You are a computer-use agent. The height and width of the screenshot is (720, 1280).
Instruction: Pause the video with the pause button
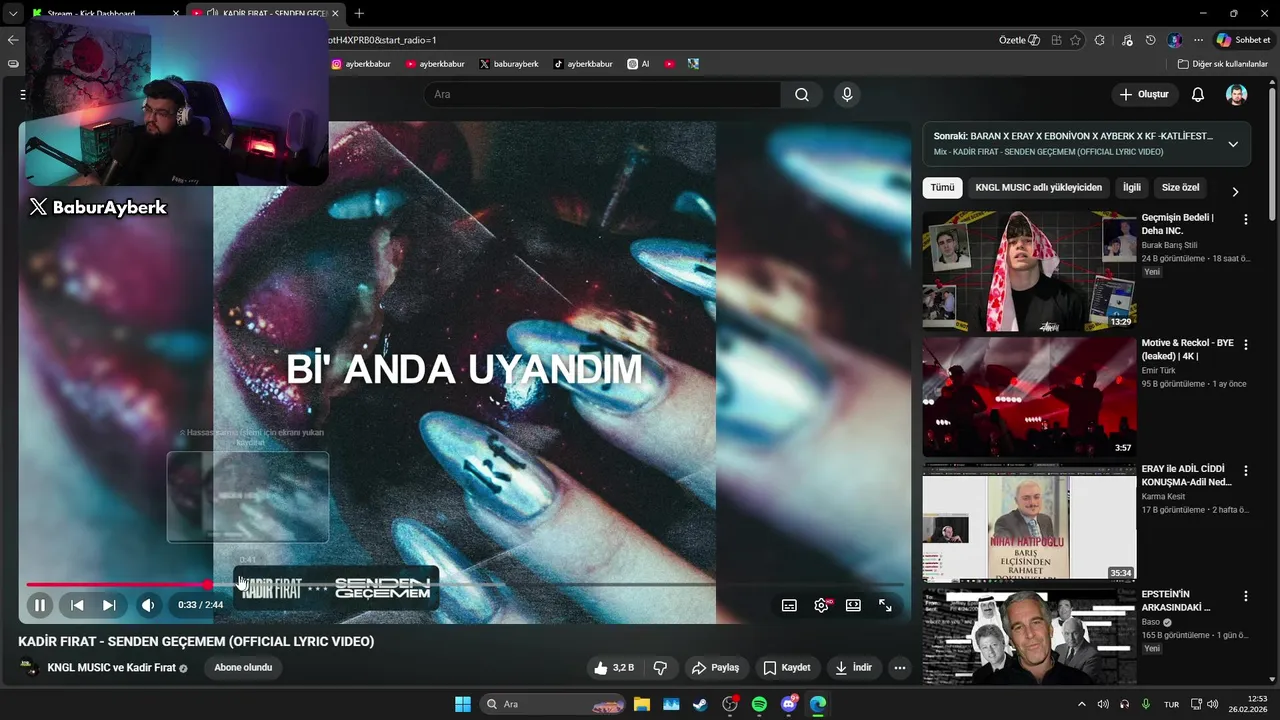coord(40,605)
